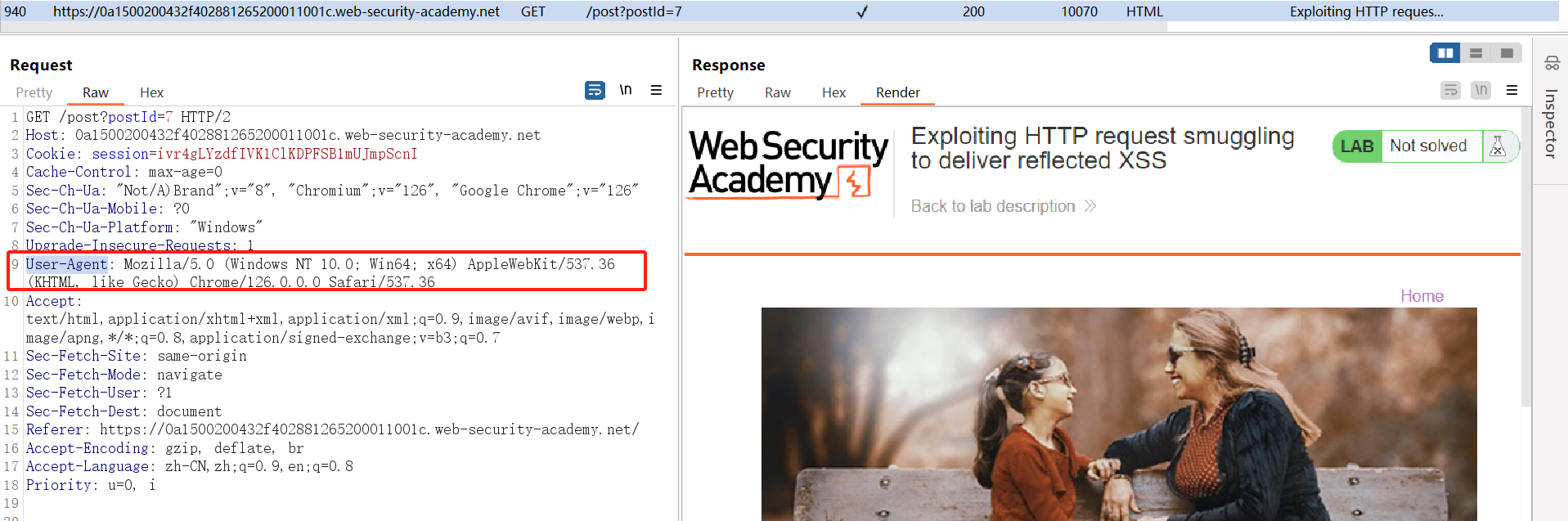Switch Request view to Hex tab
1568x521 pixels.
[x=151, y=92]
